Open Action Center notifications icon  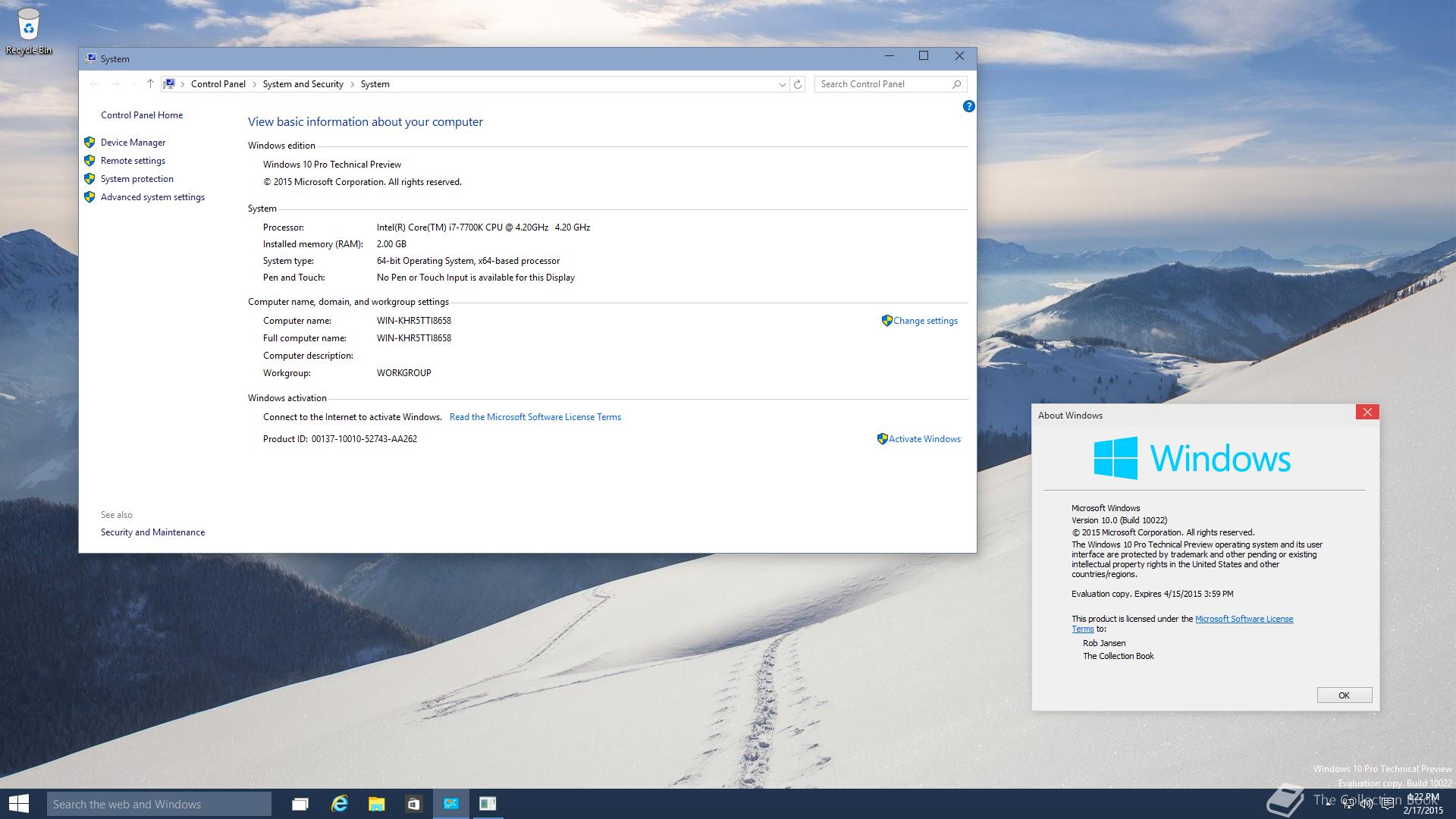tap(1387, 804)
